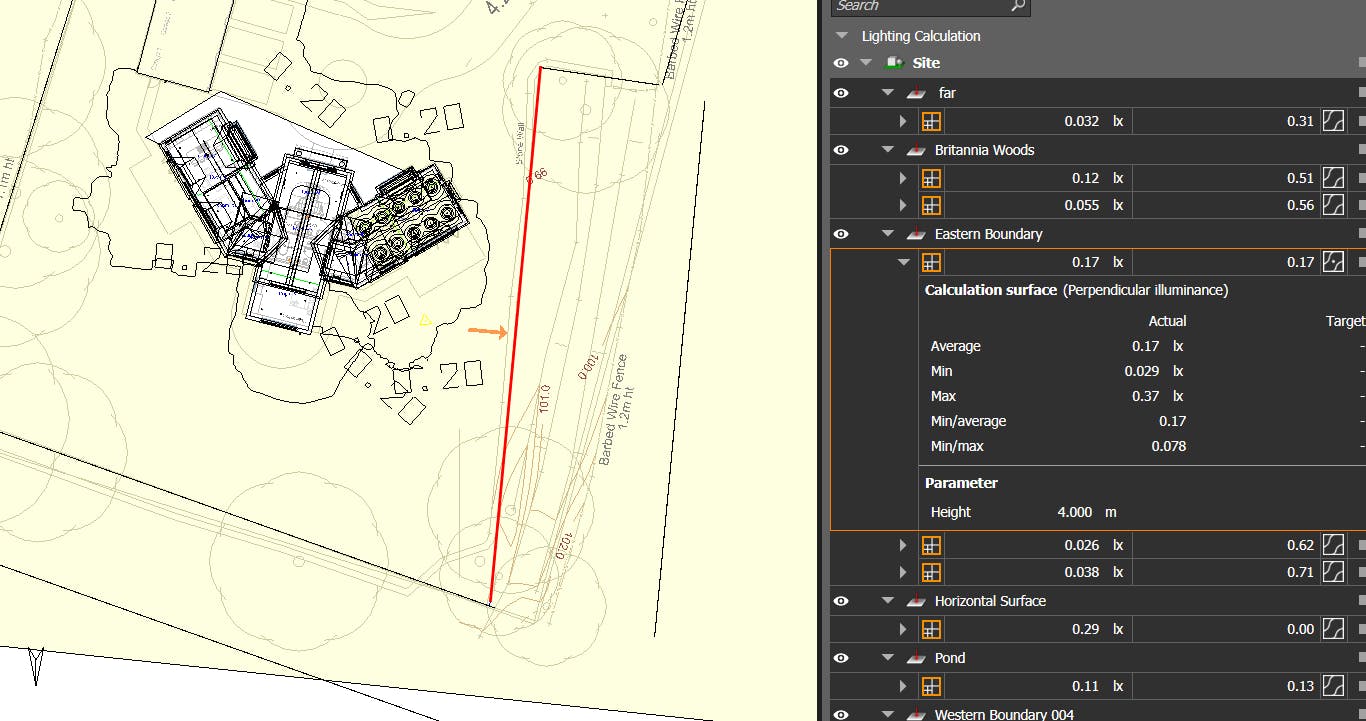Click grid icon in Horizontal Surface 0.29 lx row
Screen dimensions: 1366x721
pos(931,629)
